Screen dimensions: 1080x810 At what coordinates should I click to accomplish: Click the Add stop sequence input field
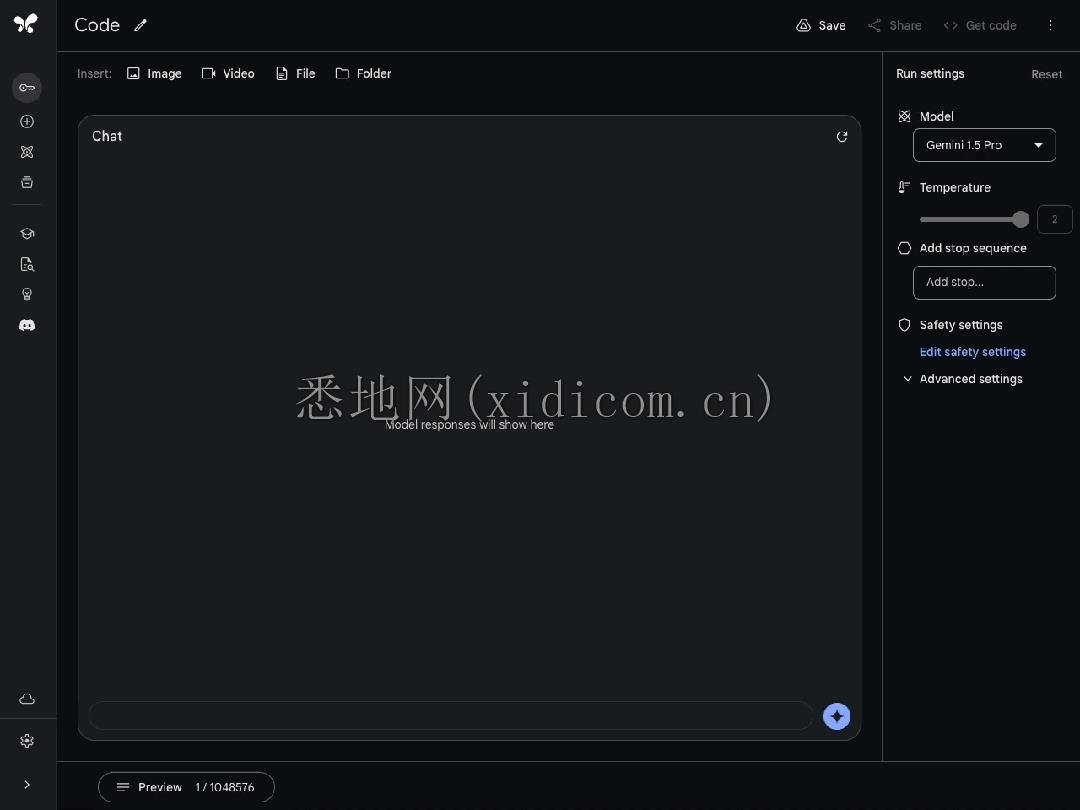[x=984, y=282]
